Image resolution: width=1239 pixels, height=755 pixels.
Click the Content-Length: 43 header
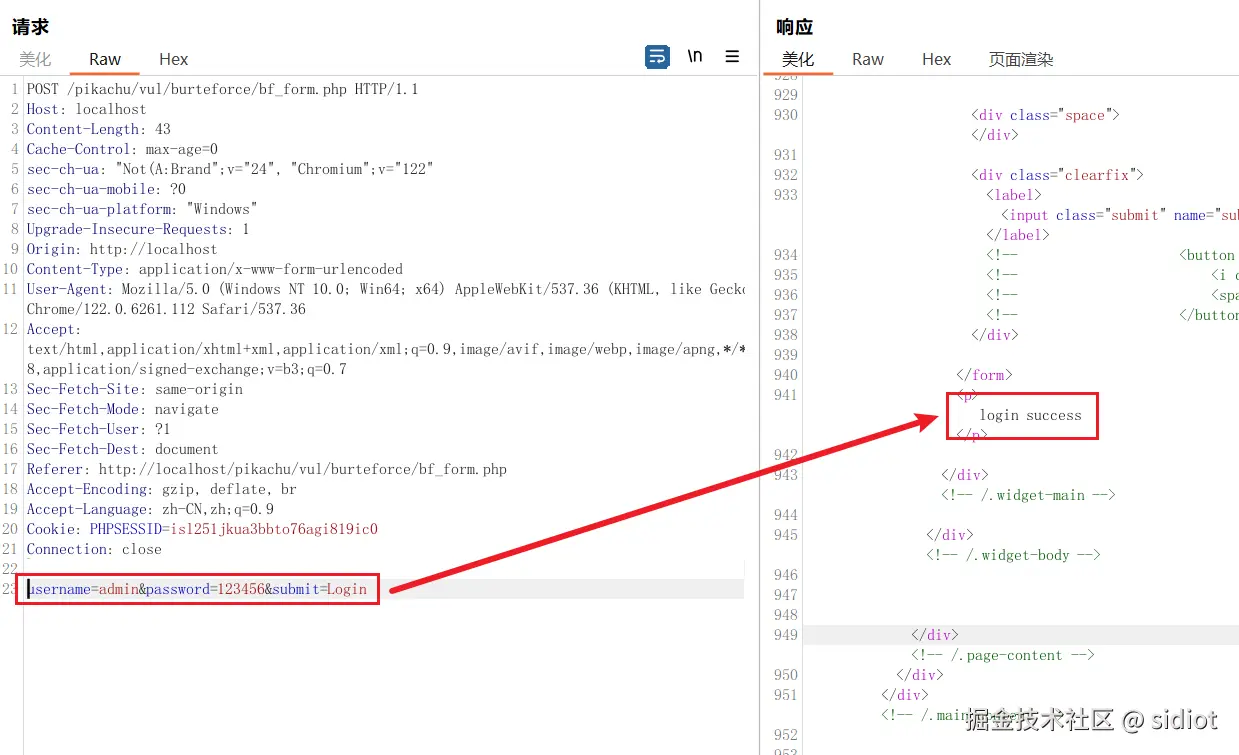pos(98,129)
